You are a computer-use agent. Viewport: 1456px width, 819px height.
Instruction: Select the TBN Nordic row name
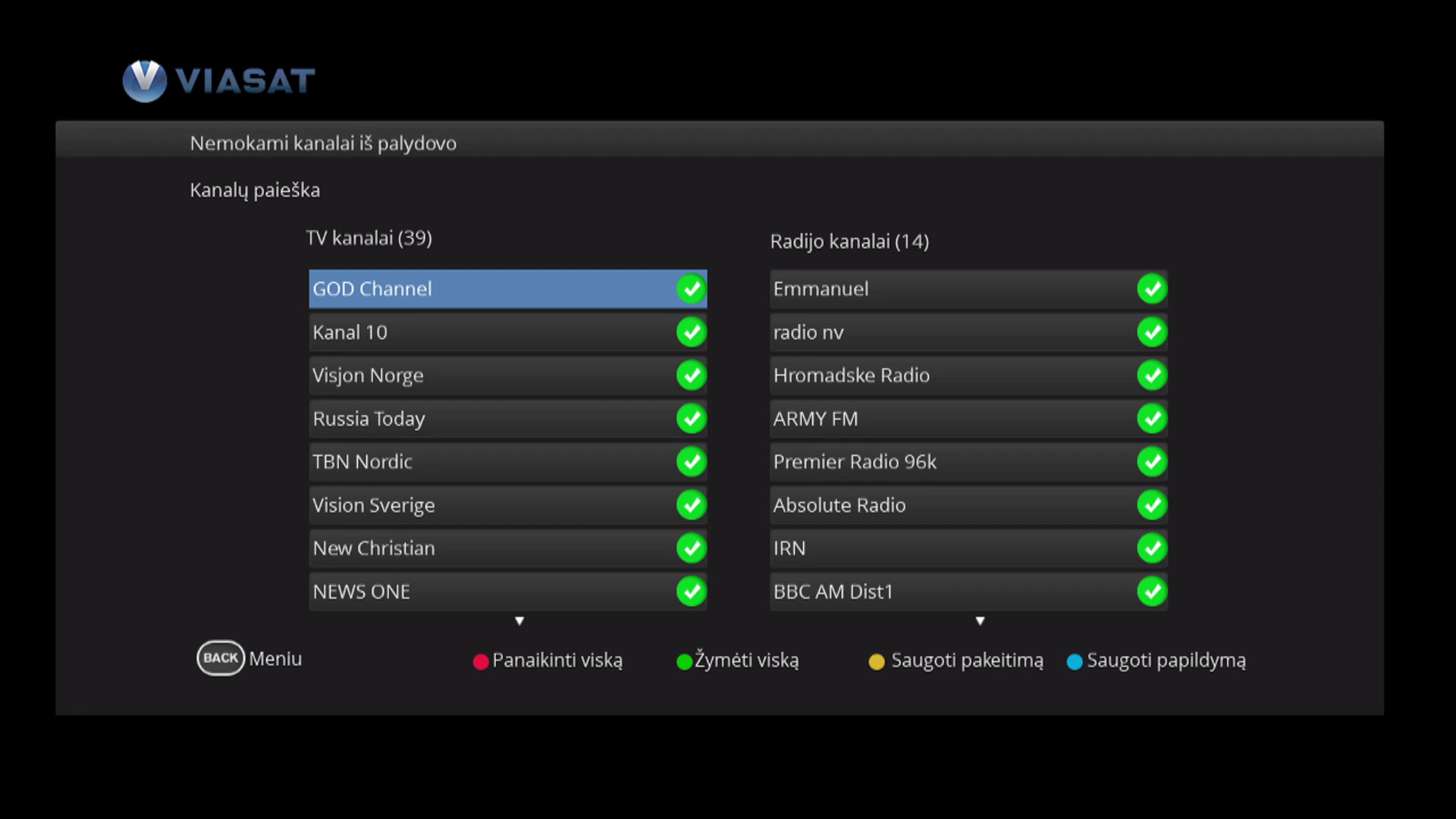click(362, 462)
